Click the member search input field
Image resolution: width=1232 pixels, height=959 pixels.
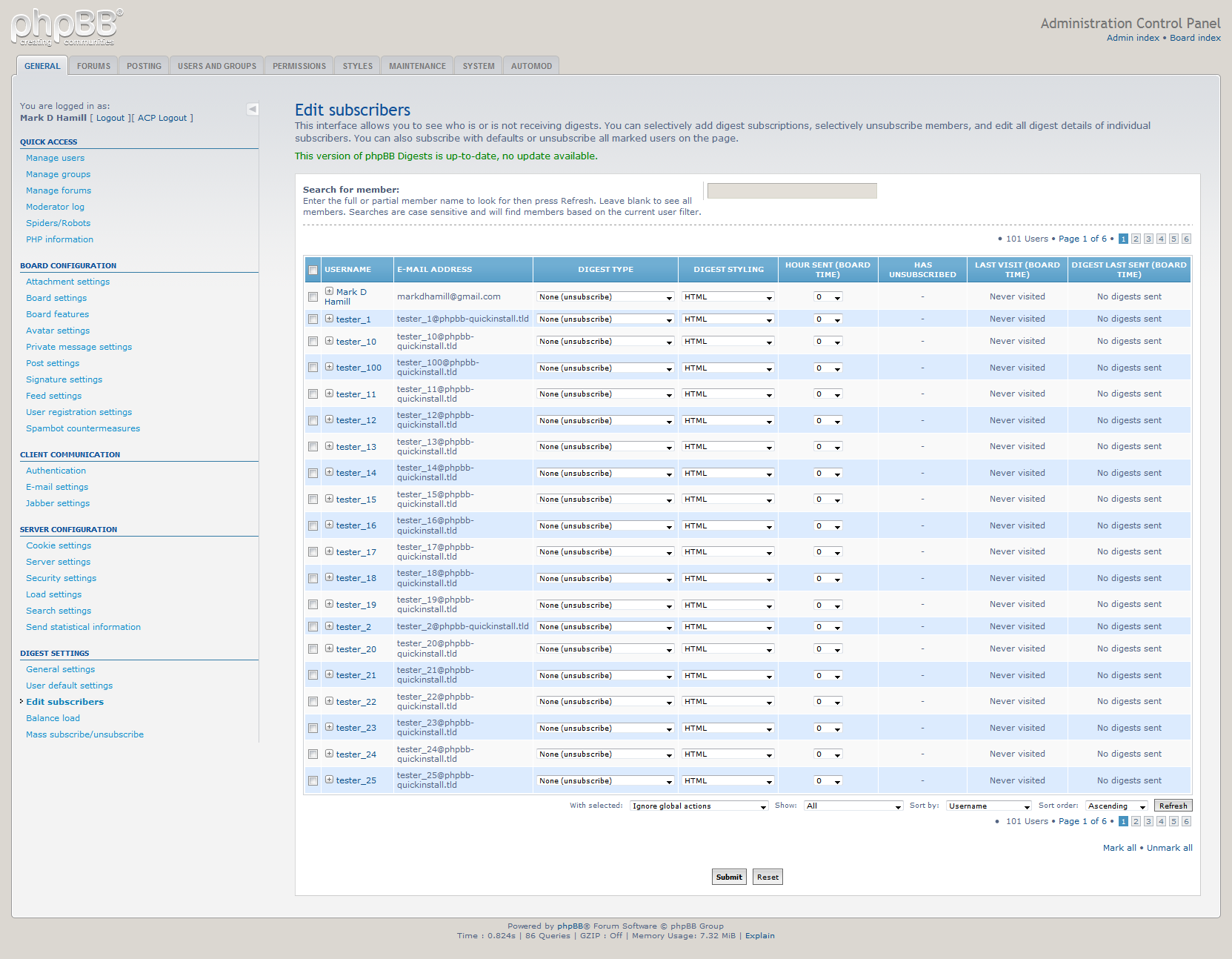tap(792, 191)
